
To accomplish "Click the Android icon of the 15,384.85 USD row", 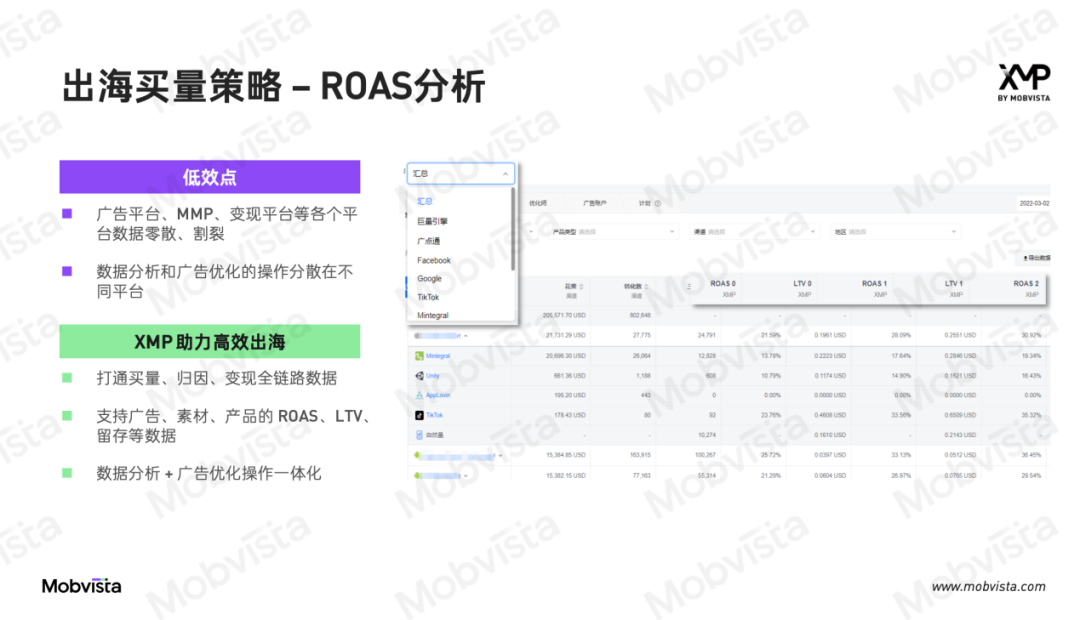I will click(x=417, y=455).
